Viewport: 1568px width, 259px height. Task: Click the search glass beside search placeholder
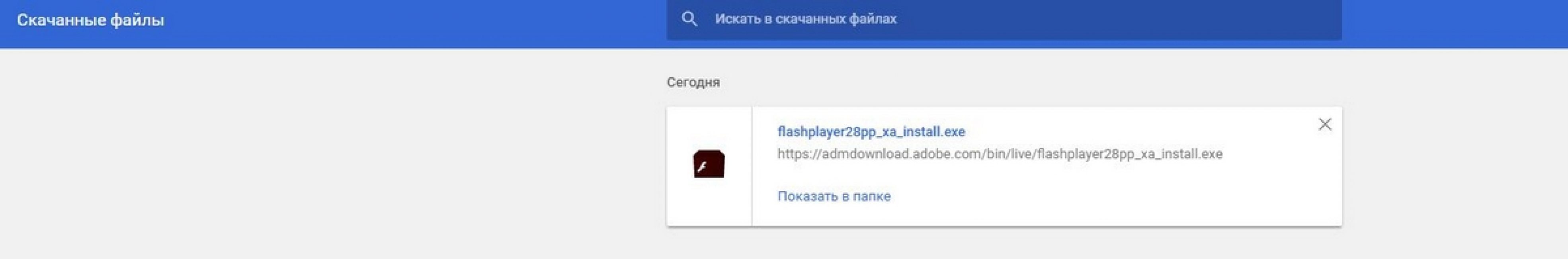point(689,19)
